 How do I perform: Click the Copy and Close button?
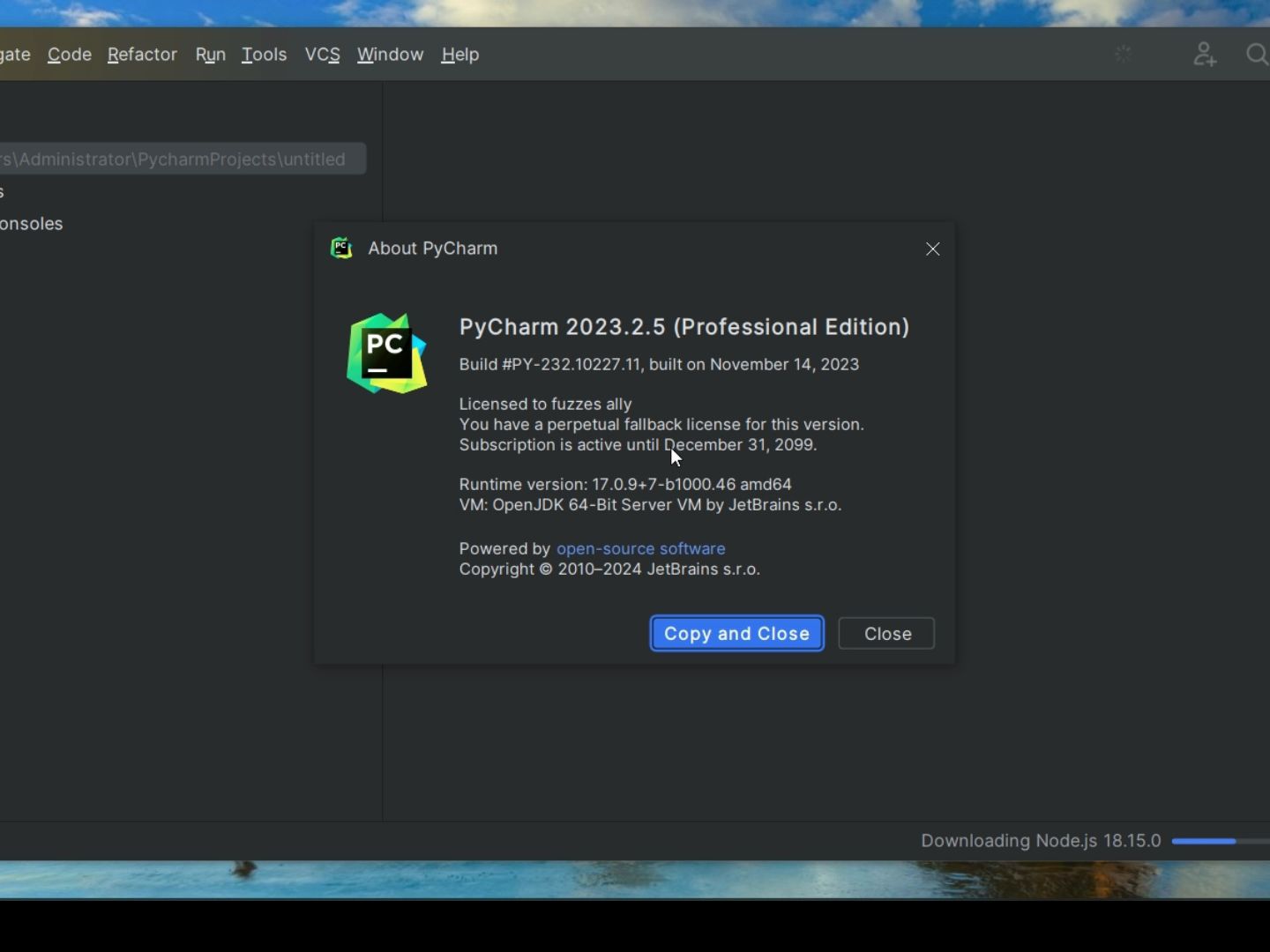[737, 634]
